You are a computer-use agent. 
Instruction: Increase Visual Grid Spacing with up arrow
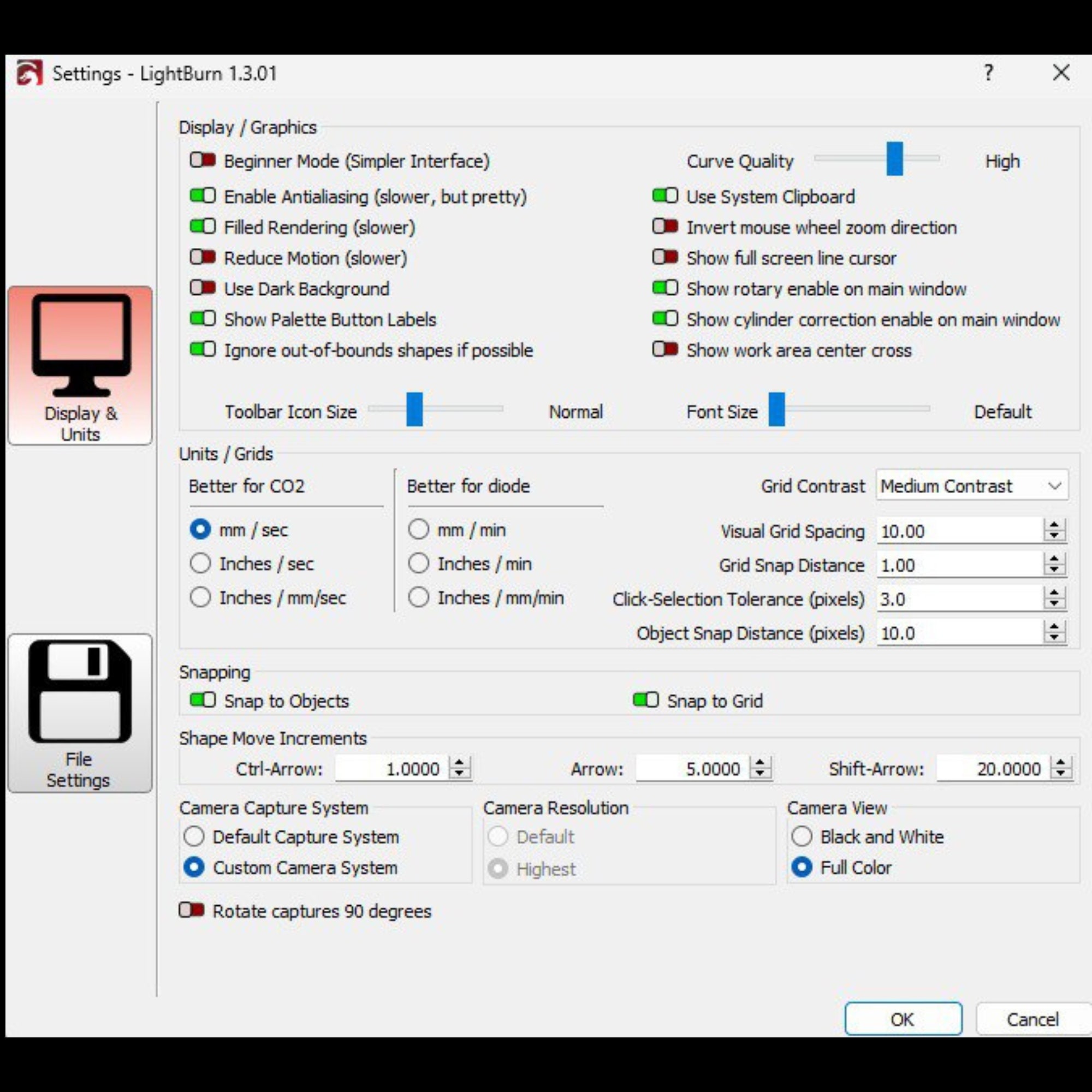point(1054,526)
